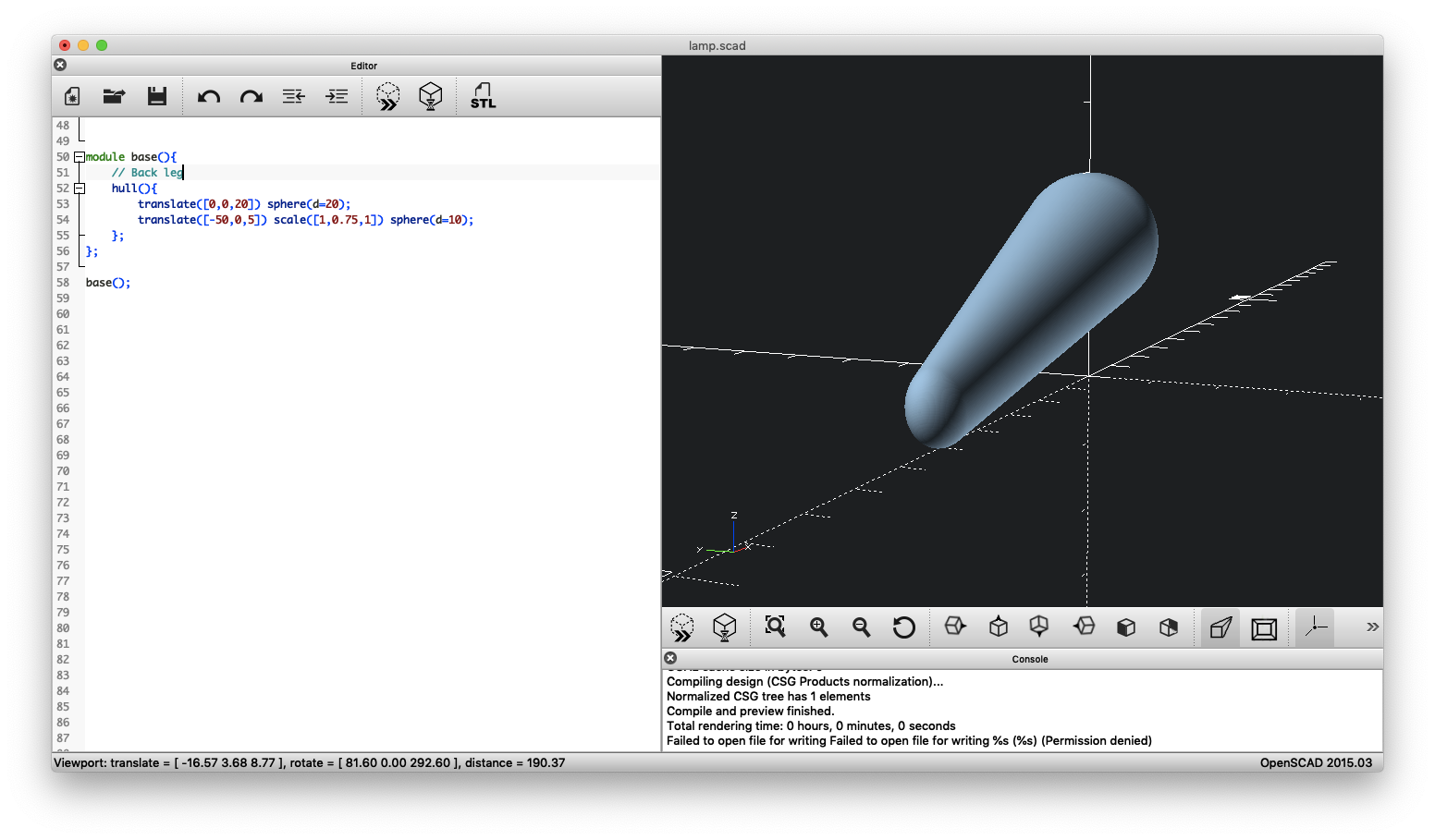
Task: Switch to orthogonal projection
Action: click(x=1264, y=627)
